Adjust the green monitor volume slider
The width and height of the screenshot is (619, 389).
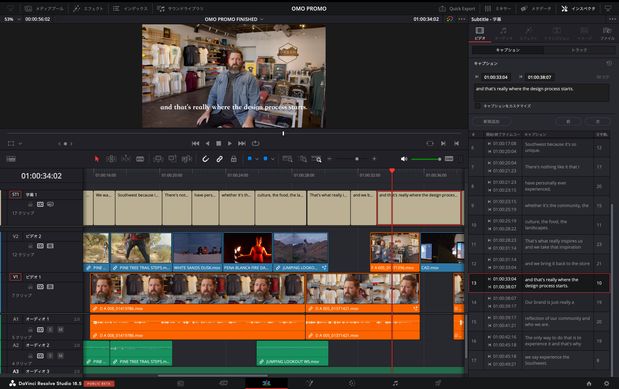(426, 159)
